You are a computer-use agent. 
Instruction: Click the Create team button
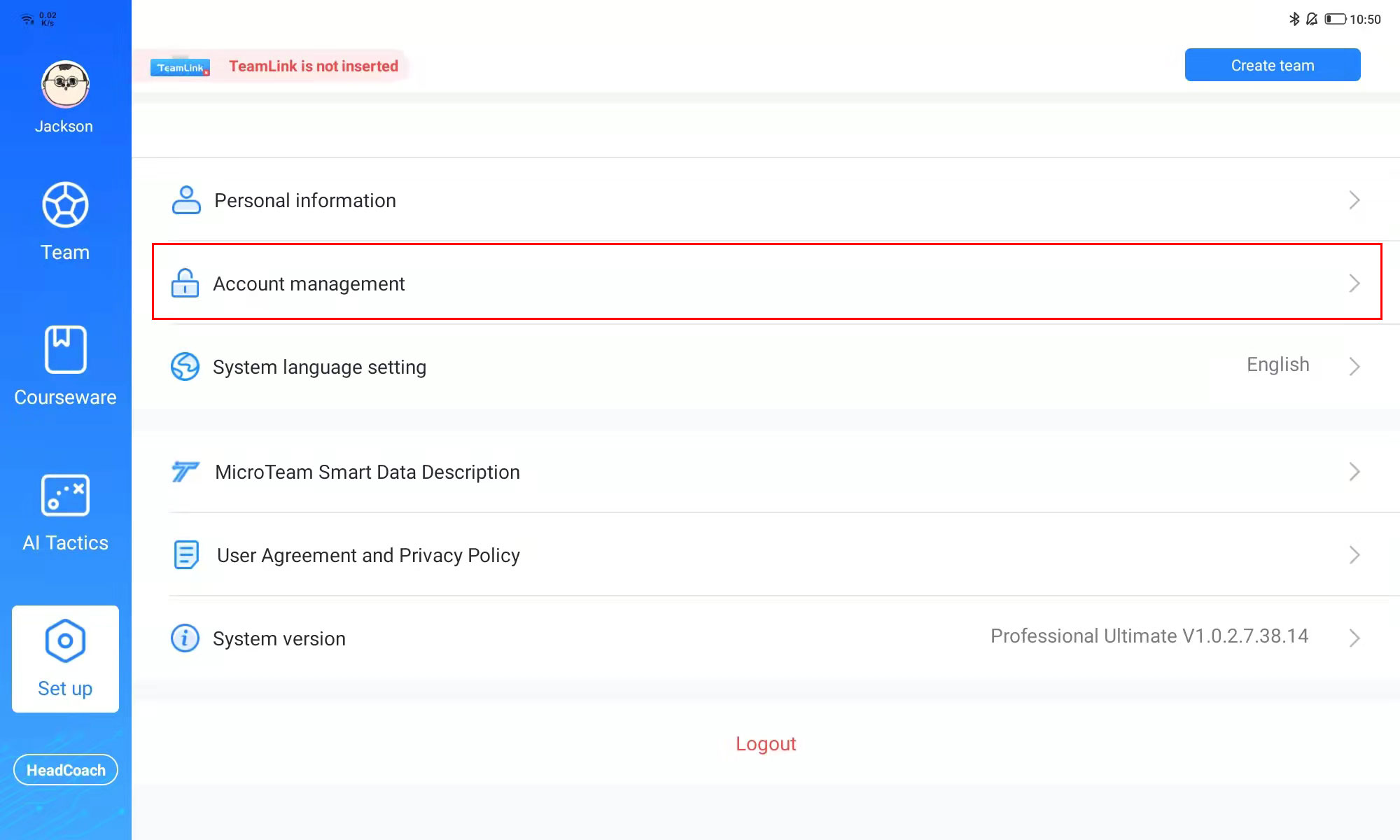(x=1273, y=65)
